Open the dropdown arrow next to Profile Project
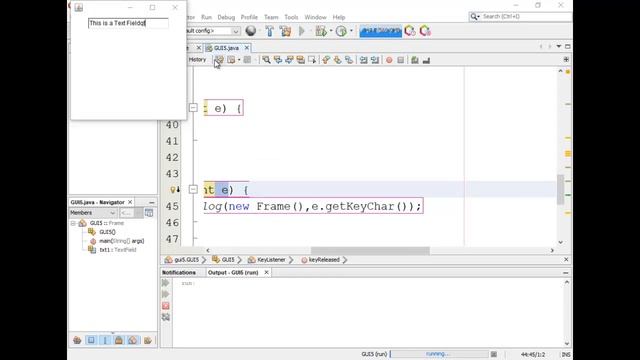 point(351,31)
